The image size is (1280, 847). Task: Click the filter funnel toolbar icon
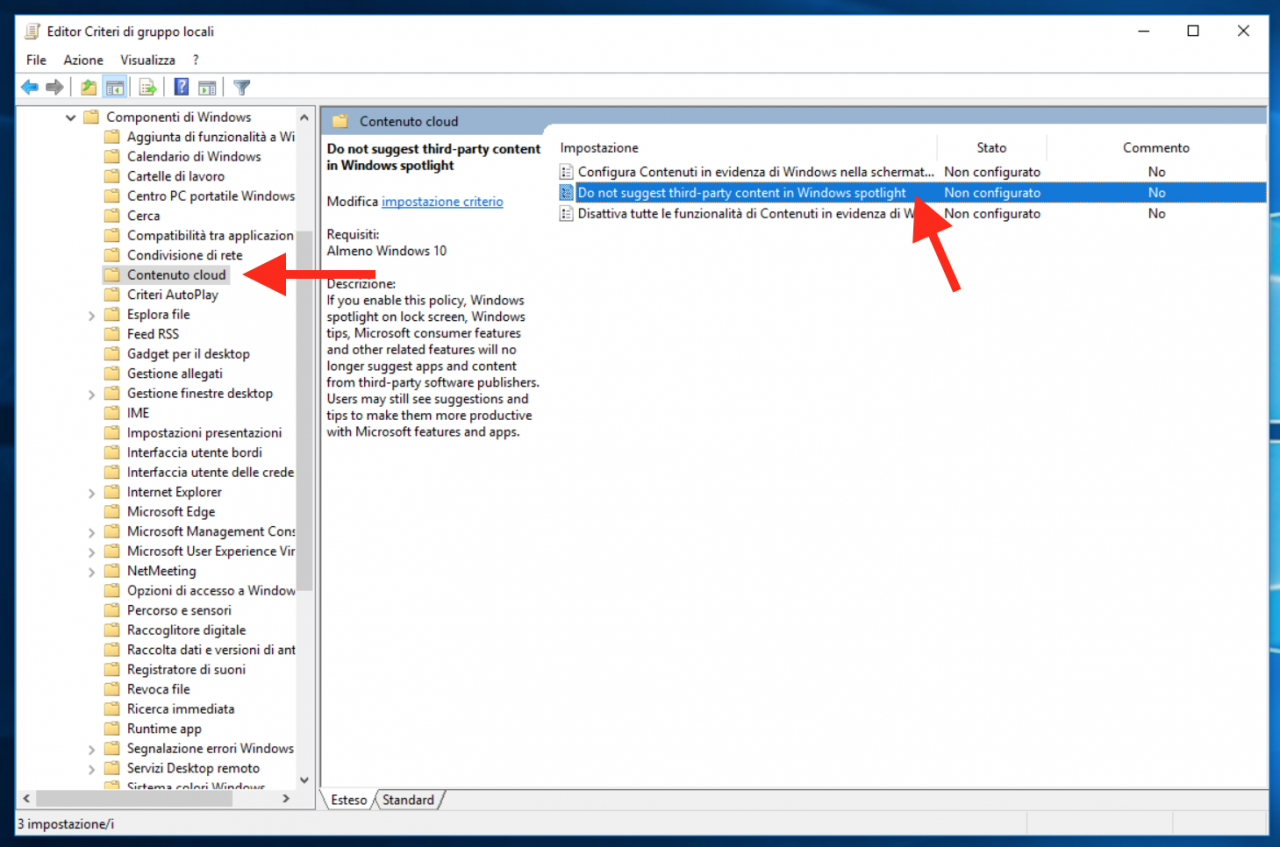(241, 87)
